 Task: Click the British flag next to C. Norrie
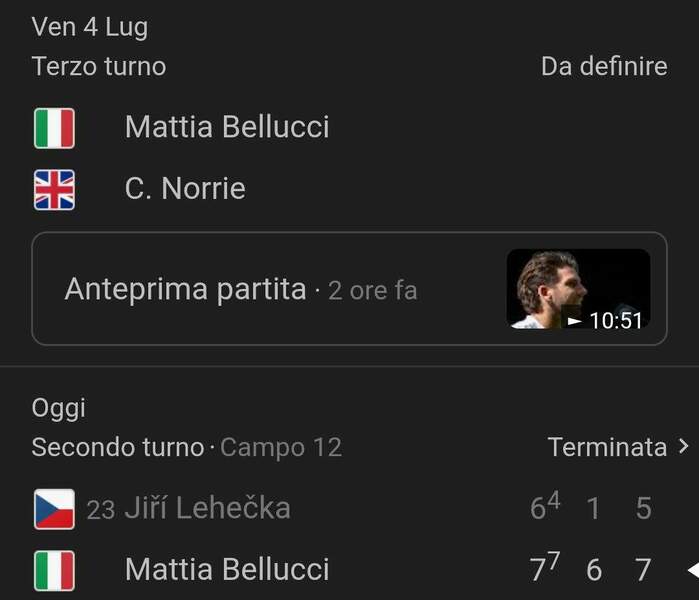tap(54, 189)
